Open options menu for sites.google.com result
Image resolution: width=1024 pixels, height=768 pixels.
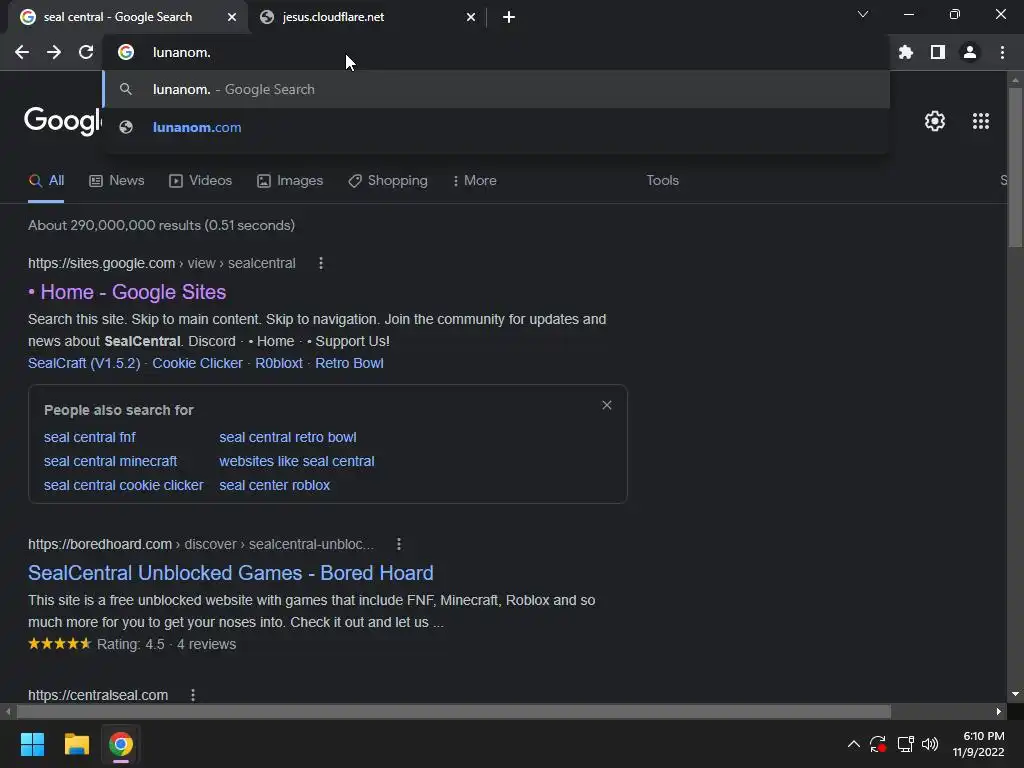[321, 263]
